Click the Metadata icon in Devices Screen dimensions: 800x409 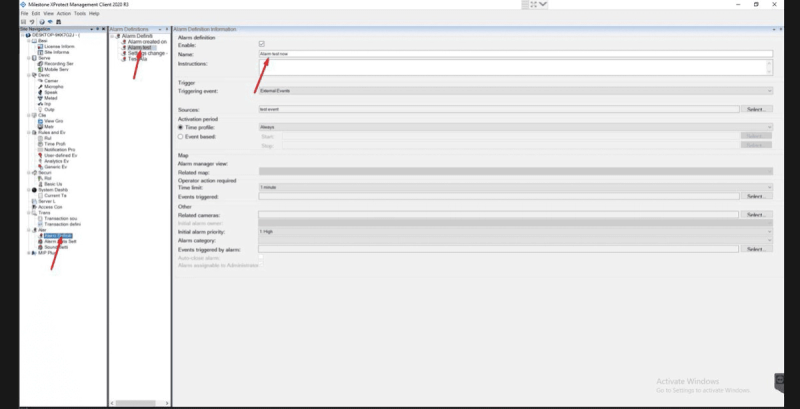coord(40,98)
